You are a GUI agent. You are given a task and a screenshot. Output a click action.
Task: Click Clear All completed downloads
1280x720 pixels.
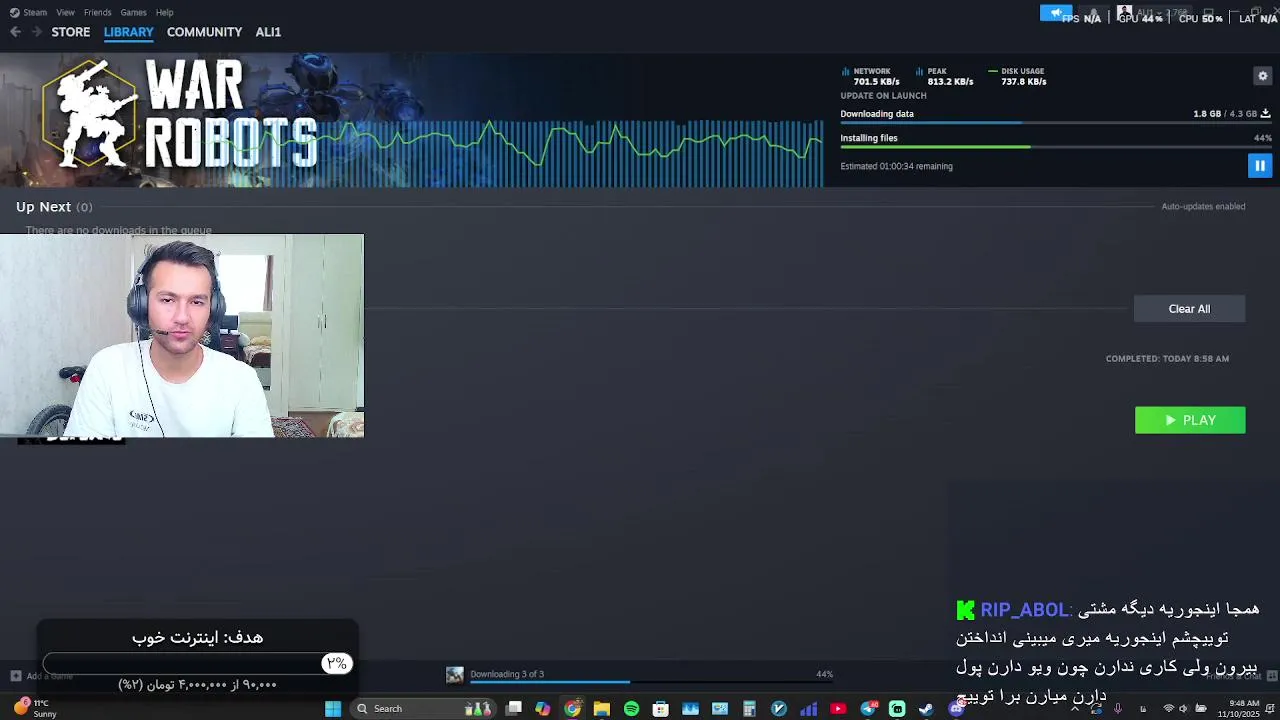coord(1189,309)
